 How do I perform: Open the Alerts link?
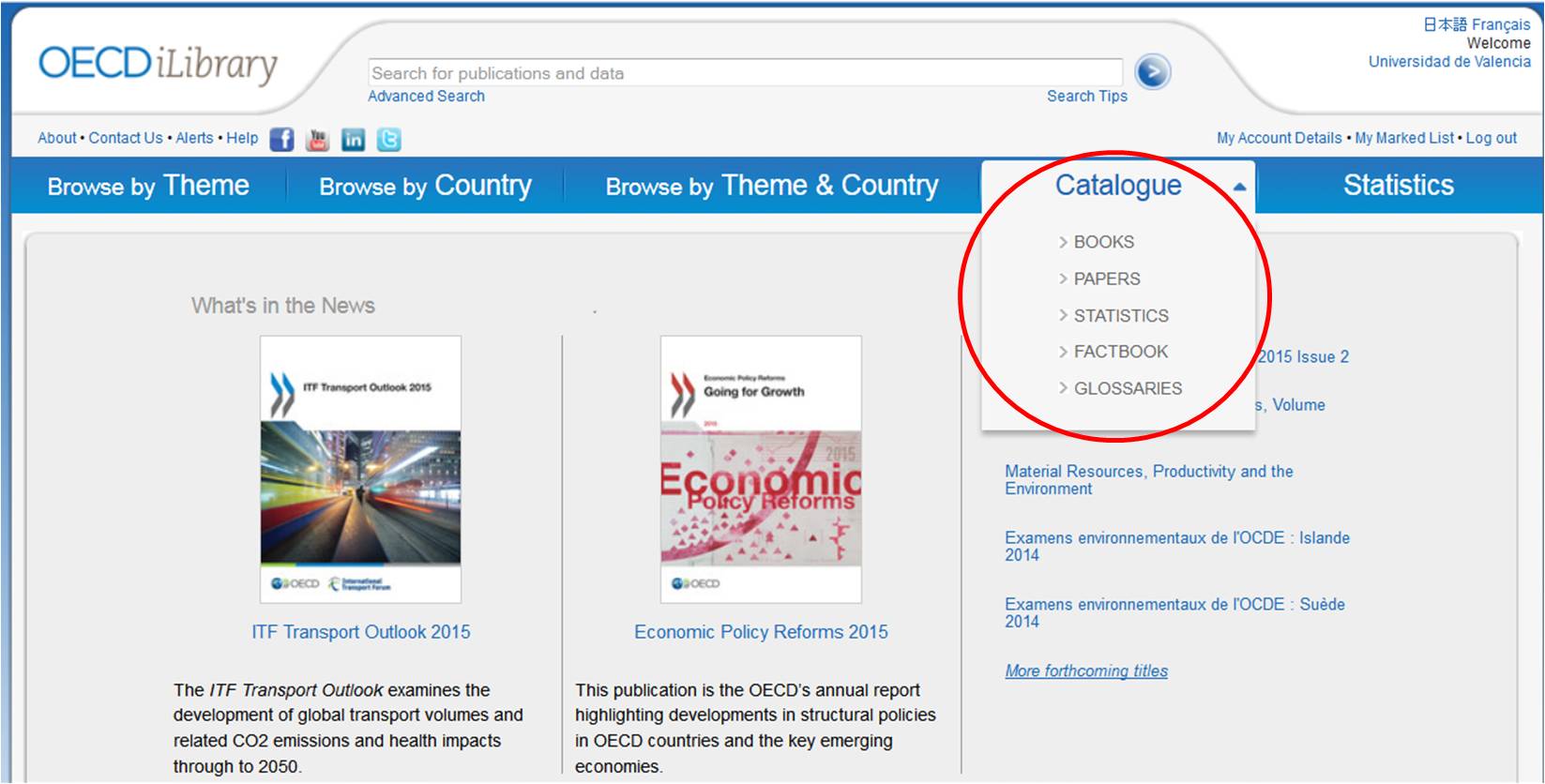195,138
